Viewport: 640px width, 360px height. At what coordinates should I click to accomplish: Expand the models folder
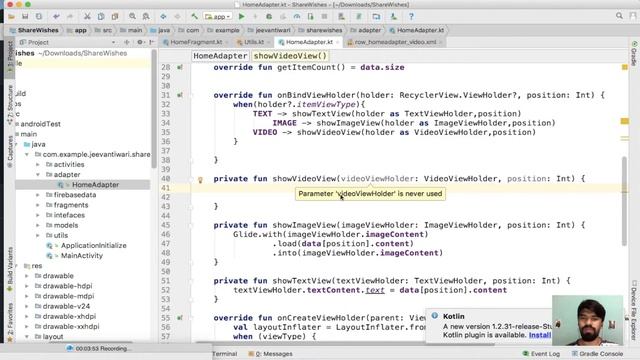38,225
